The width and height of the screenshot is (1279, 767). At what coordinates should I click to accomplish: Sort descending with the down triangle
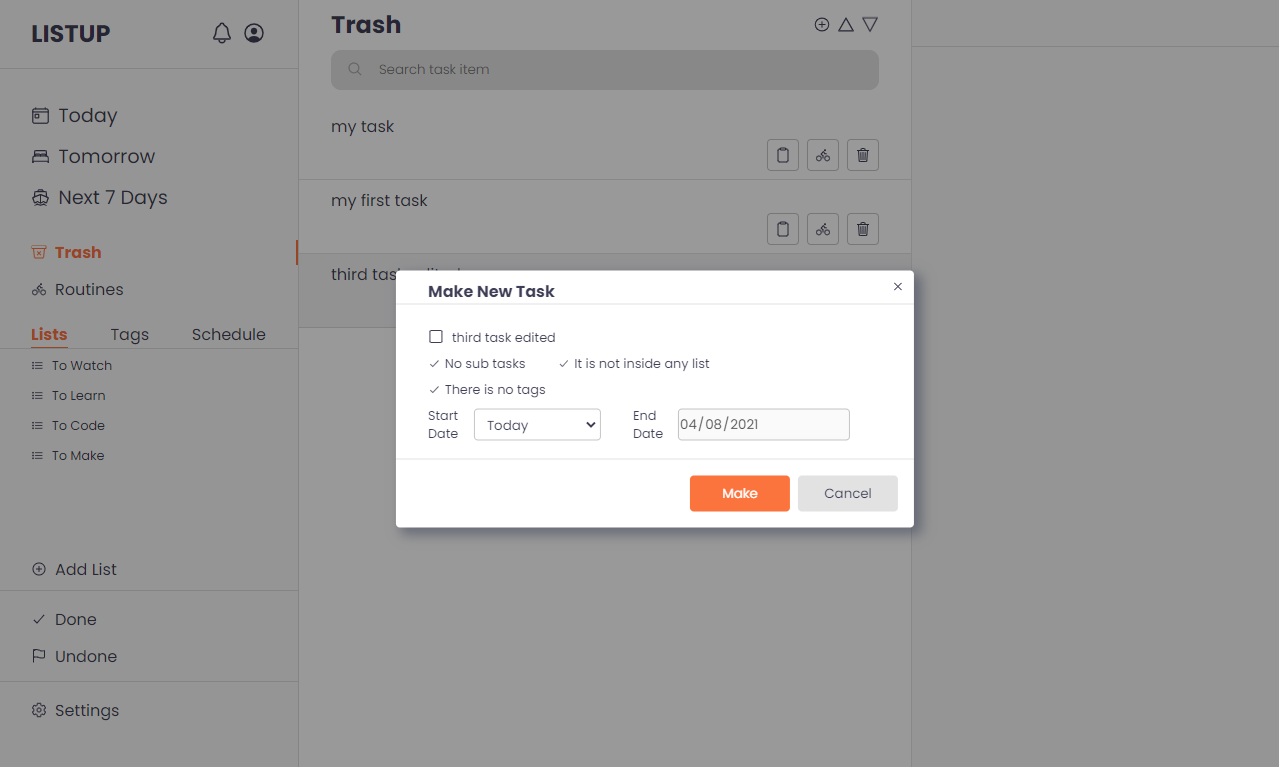pos(870,24)
